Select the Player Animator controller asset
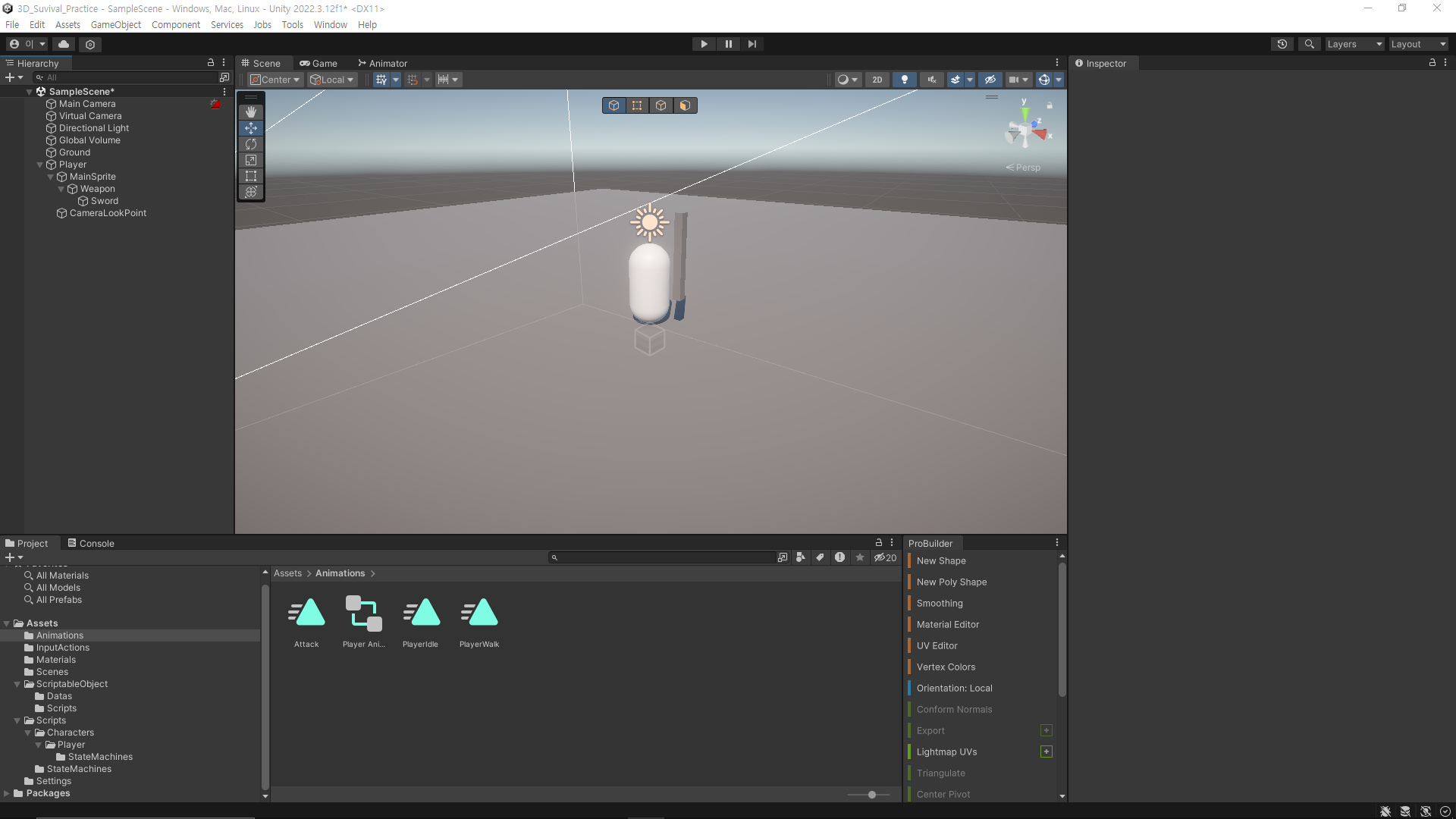Viewport: 1456px width, 819px height. (364, 623)
